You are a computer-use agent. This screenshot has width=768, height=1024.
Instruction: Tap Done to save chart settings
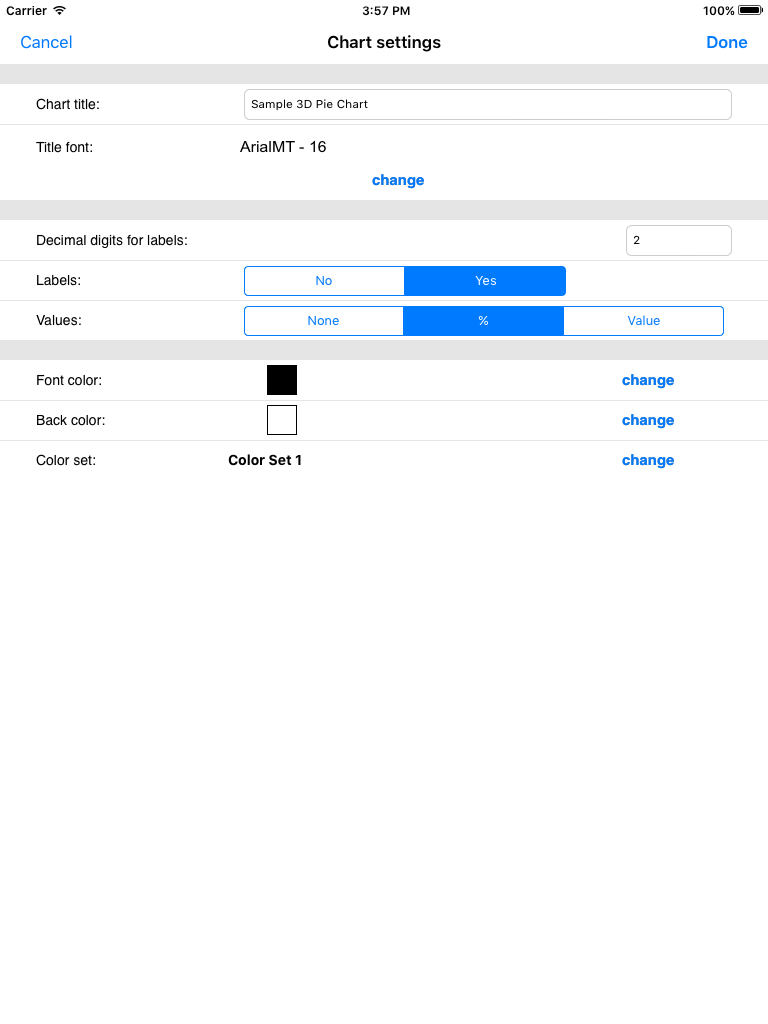tap(726, 42)
